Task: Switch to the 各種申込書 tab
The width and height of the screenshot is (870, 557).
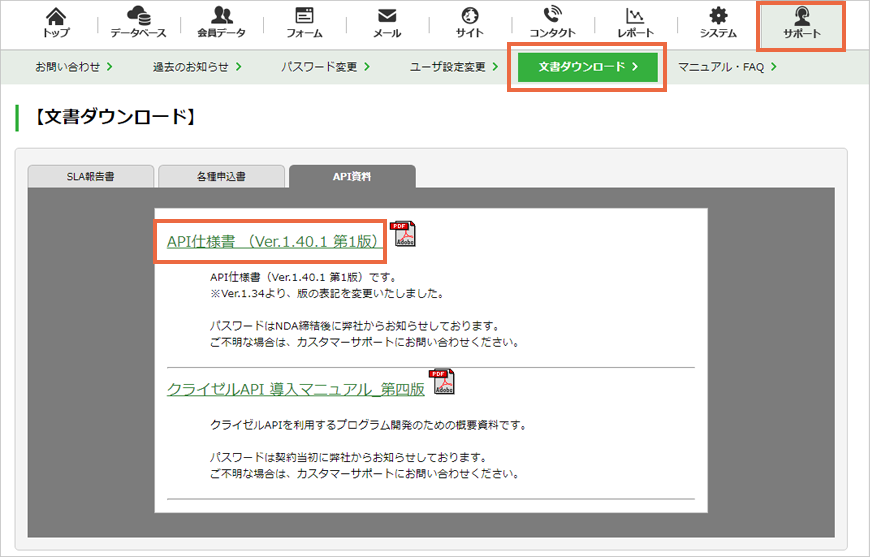Action: coord(221,176)
